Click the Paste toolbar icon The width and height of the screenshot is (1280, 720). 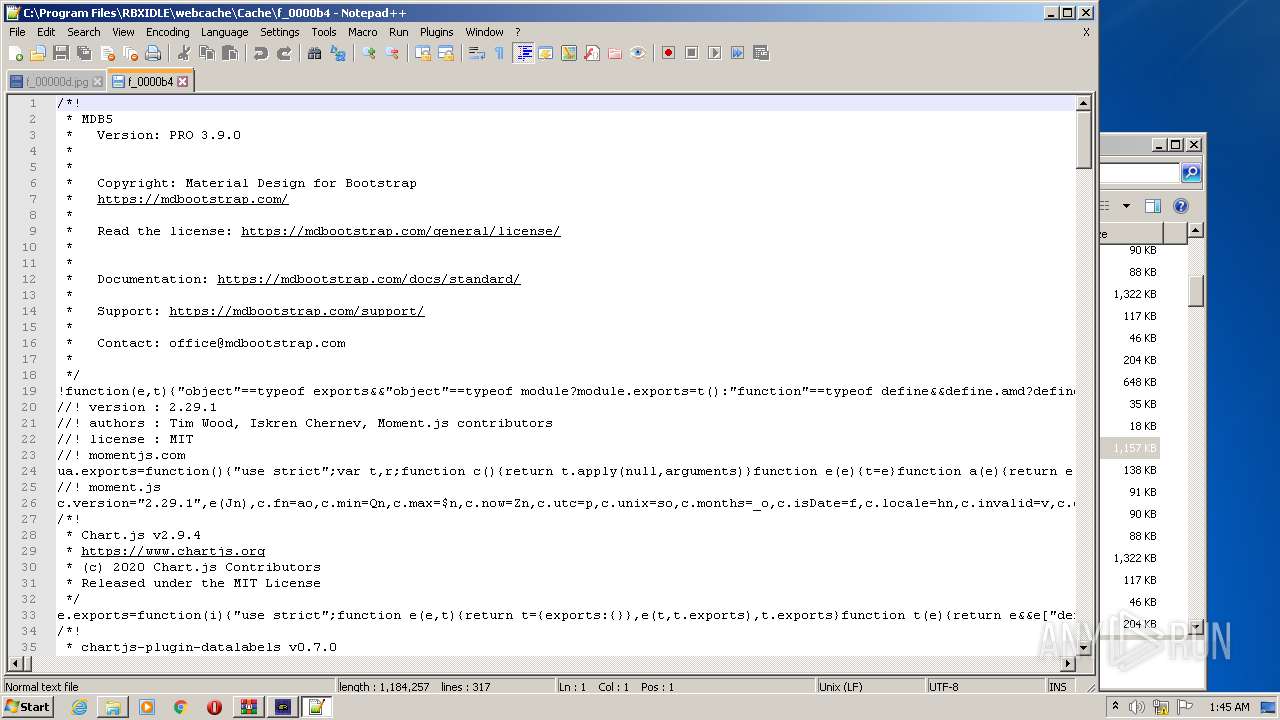(229, 53)
